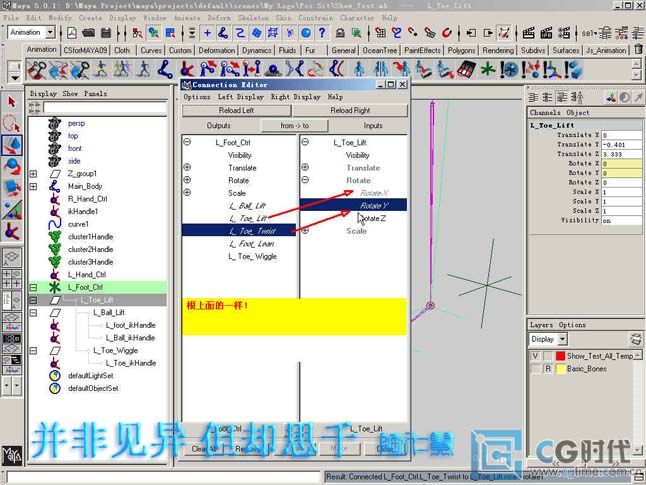Screen dimensions: 646x485
Task: Toggle the box beside V on Show_Test_All_Temp layer
Action: coord(548,356)
